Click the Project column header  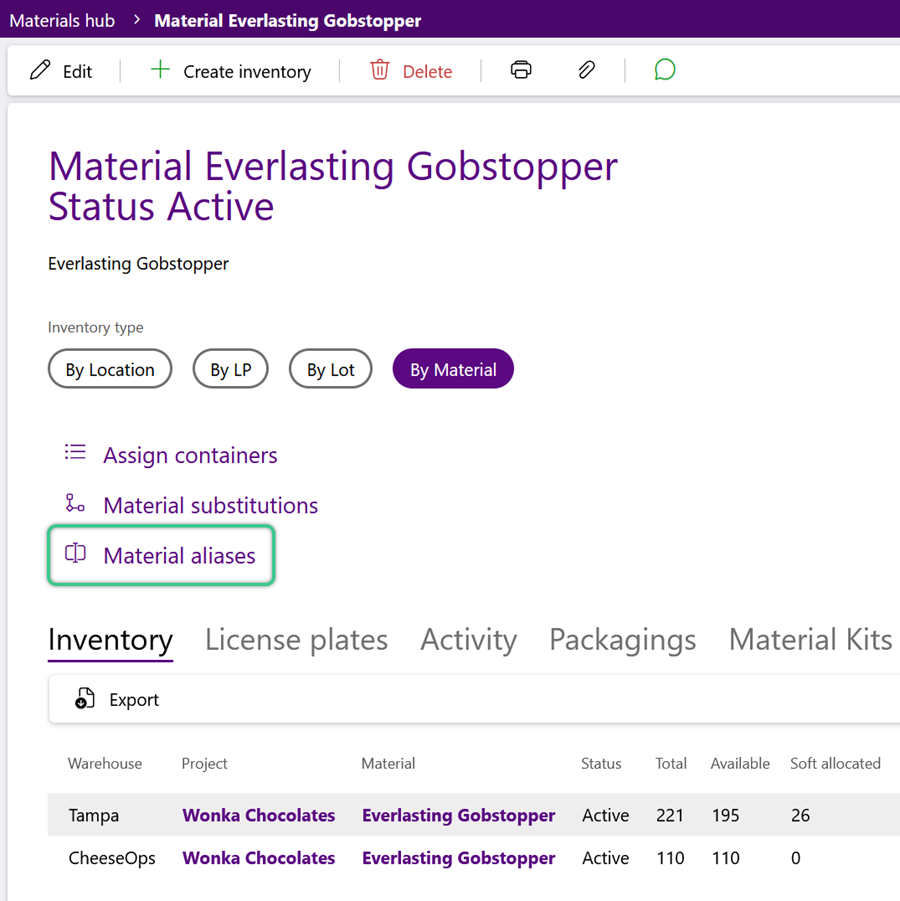pyautogui.click(x=205, y=763)
